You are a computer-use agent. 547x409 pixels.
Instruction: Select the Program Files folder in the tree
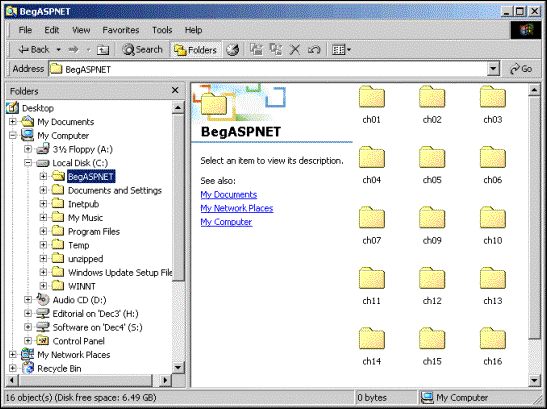tap(93, 231)
